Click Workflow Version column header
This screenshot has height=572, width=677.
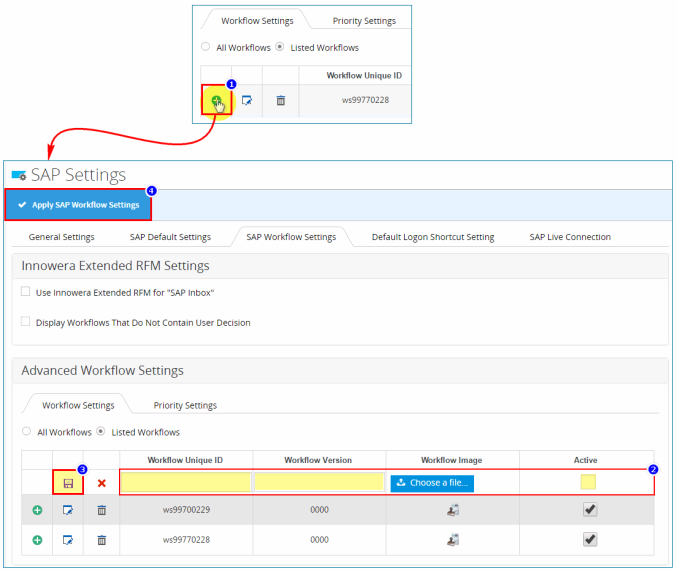click(318, 460)
